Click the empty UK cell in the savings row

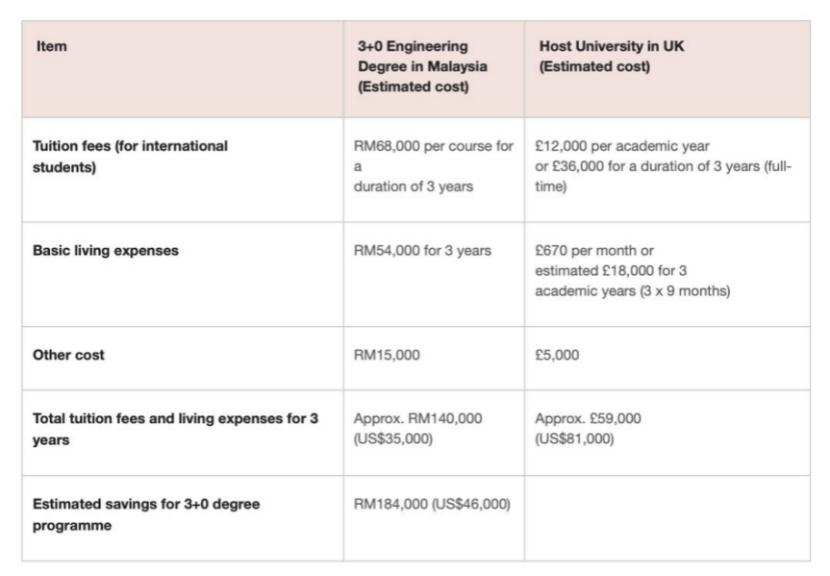(x=666, y=517)
